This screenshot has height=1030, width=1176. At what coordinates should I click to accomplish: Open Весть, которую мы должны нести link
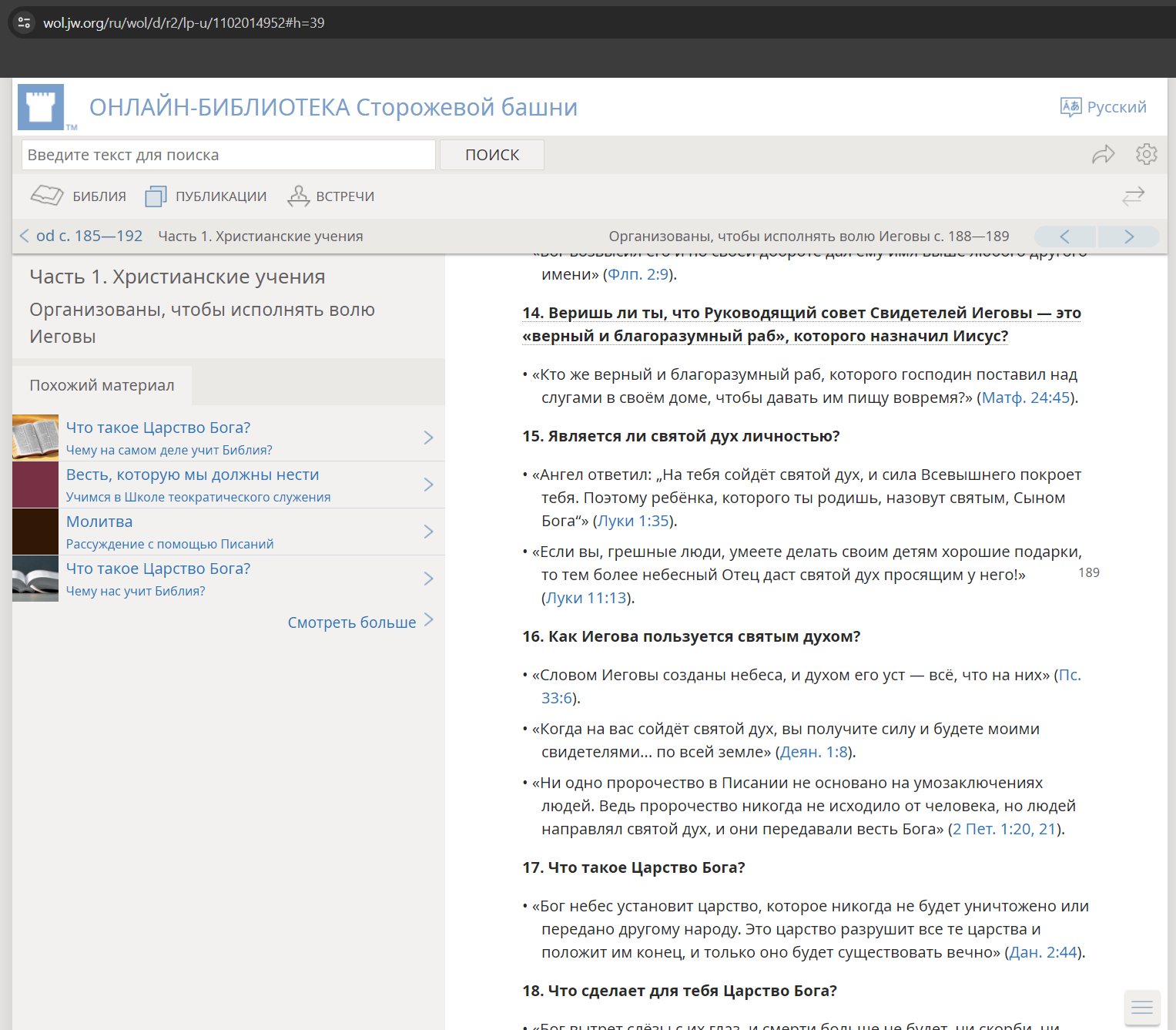(193, 475)
